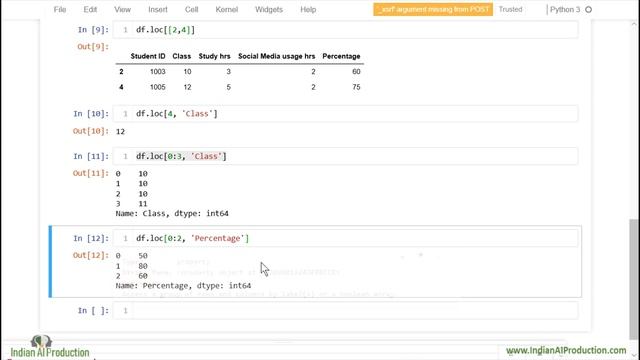Click 'Name: Percentage, dtype: int64' text

point(183,286)
